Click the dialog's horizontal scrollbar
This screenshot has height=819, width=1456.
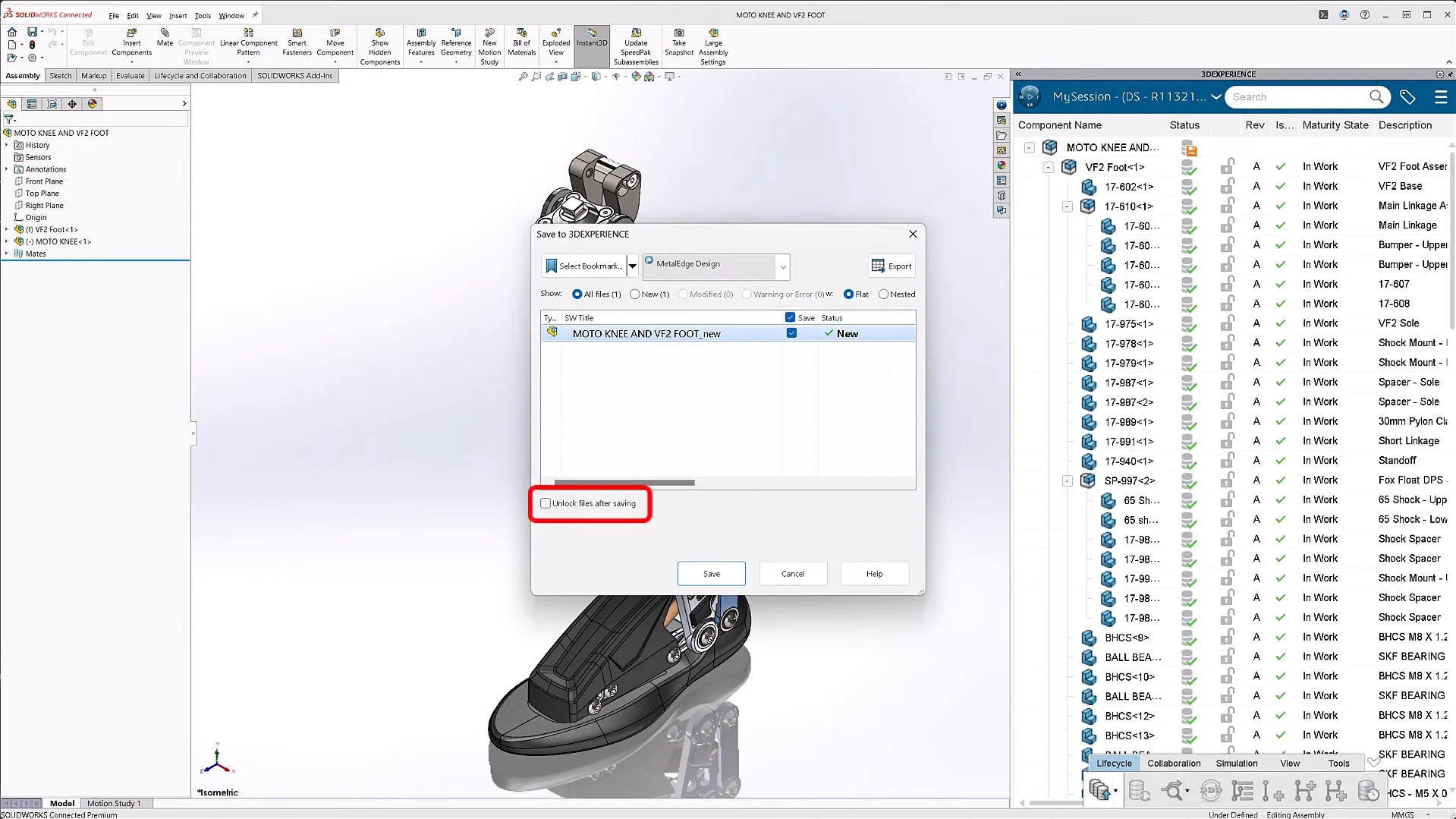coord(624,483)
